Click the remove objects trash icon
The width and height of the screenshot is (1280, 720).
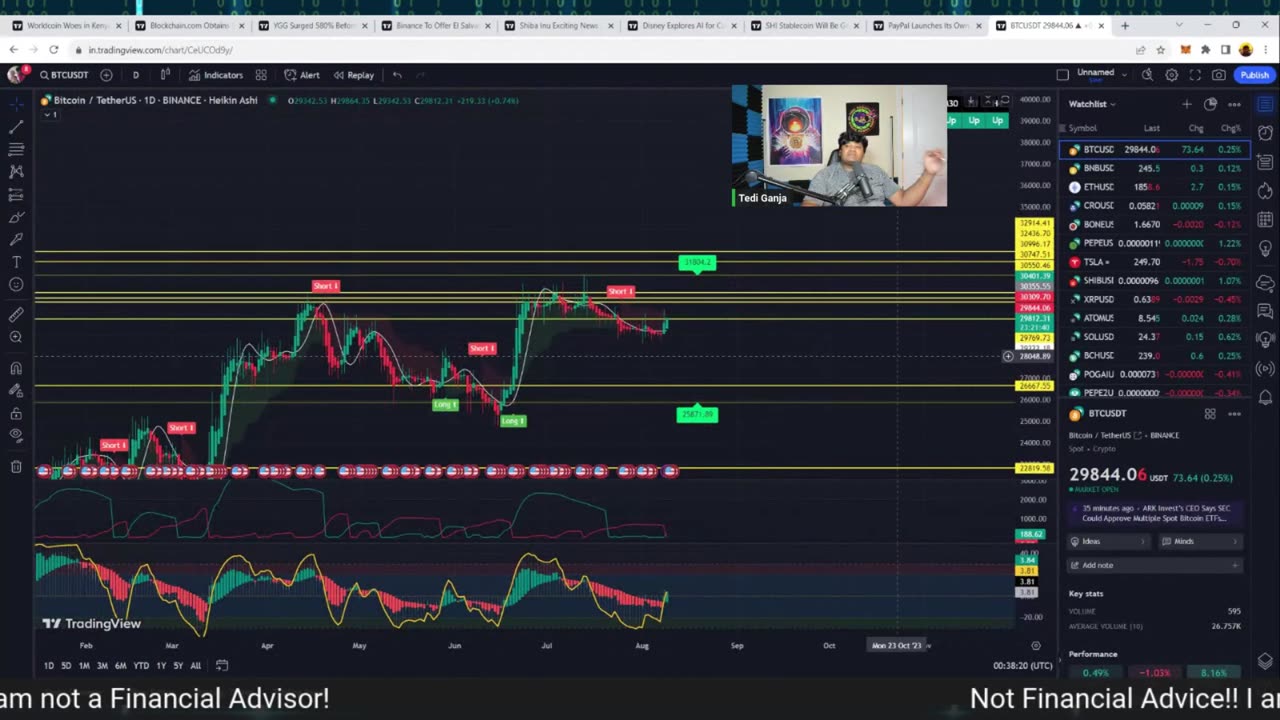tap(16, 466)
